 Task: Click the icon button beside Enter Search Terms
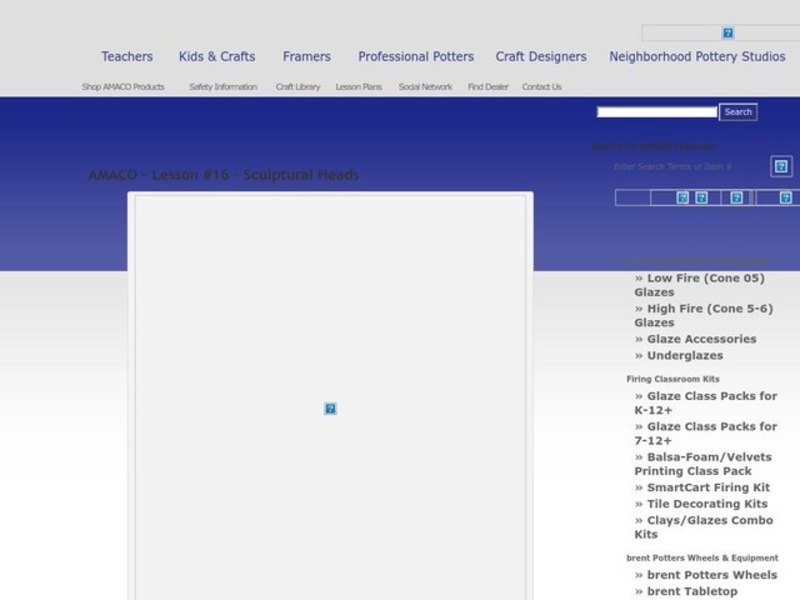click(781, 166)
